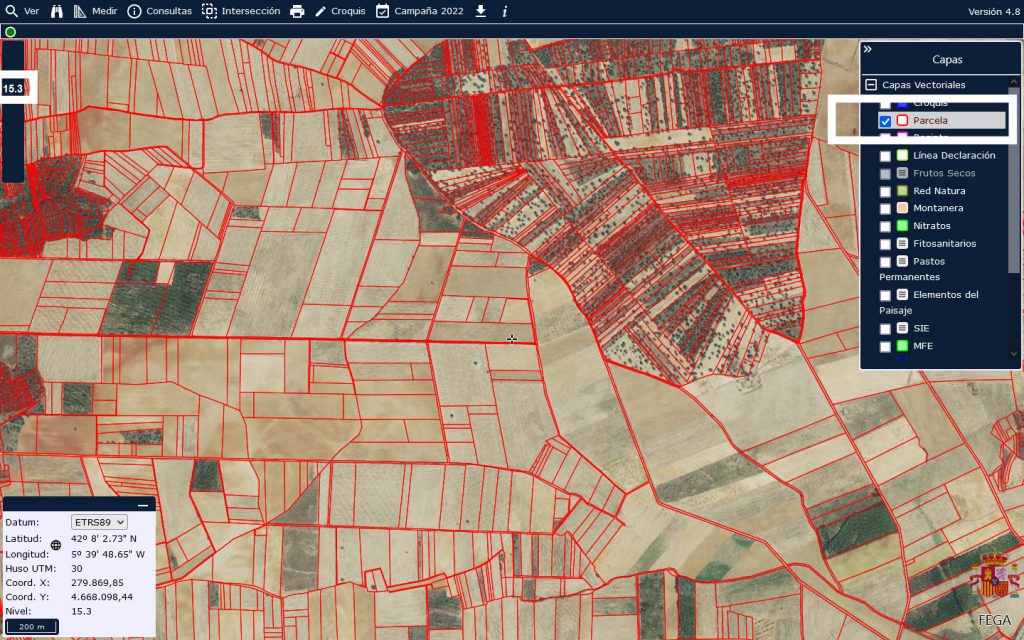
Task: Click the layer list scrollbar down arrow
Action: coord(1013,353)
